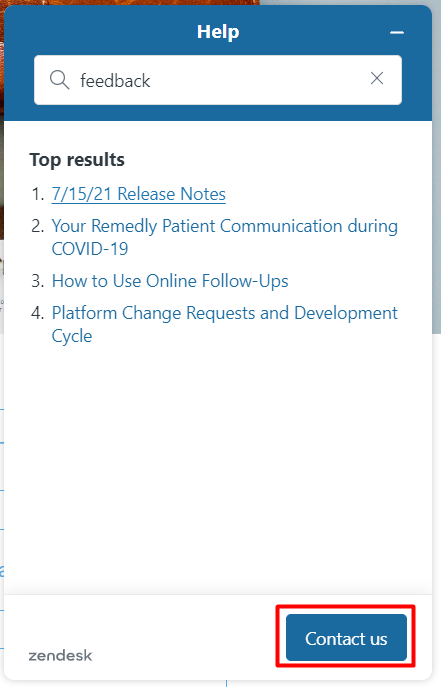Focus the search field containing feedback

[x=218, y=80]
